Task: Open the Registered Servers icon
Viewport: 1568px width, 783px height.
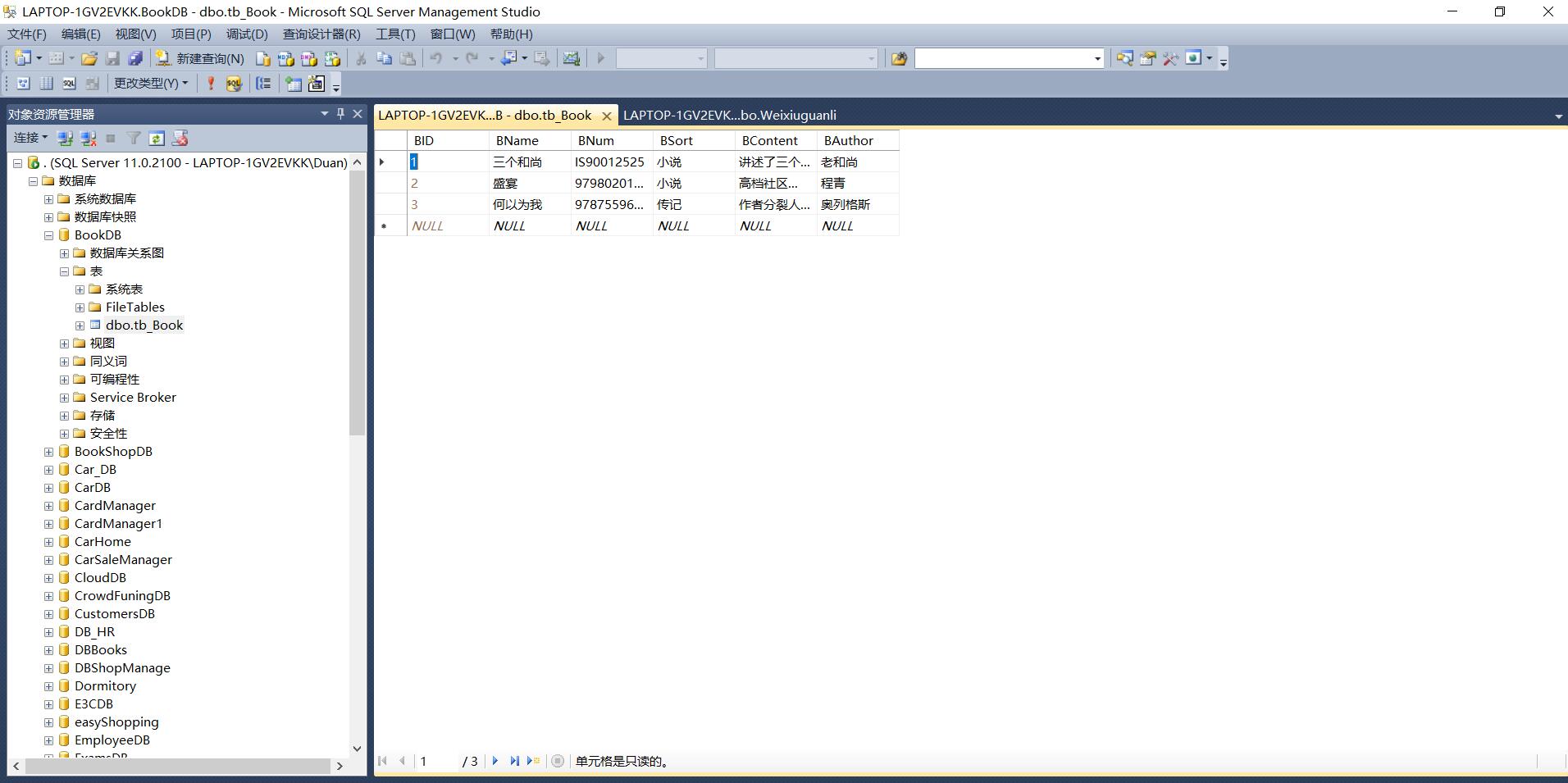Action: (x=1124, y=58)
